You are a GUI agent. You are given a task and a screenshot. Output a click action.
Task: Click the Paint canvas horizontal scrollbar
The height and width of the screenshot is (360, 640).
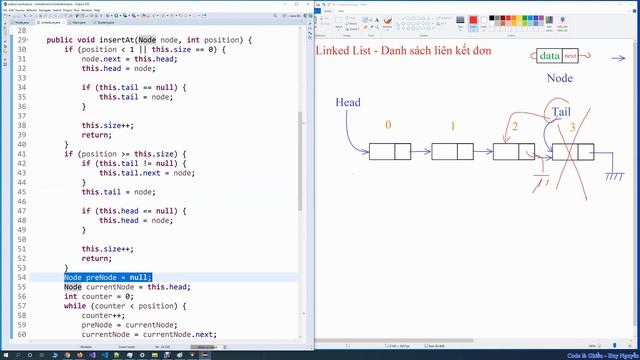tap(394, 340)
